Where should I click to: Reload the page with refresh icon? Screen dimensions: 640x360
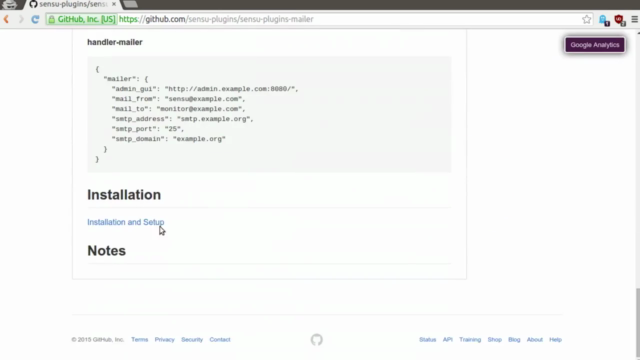tap(35, 19)
